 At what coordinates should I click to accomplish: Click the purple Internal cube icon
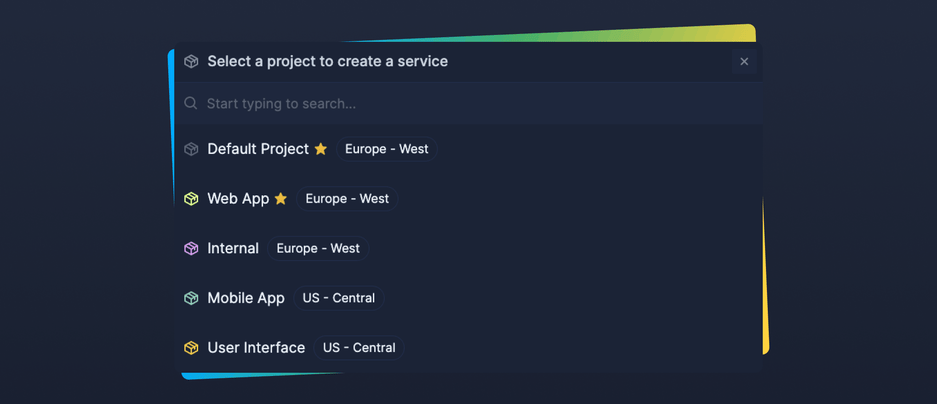point(191,248)
